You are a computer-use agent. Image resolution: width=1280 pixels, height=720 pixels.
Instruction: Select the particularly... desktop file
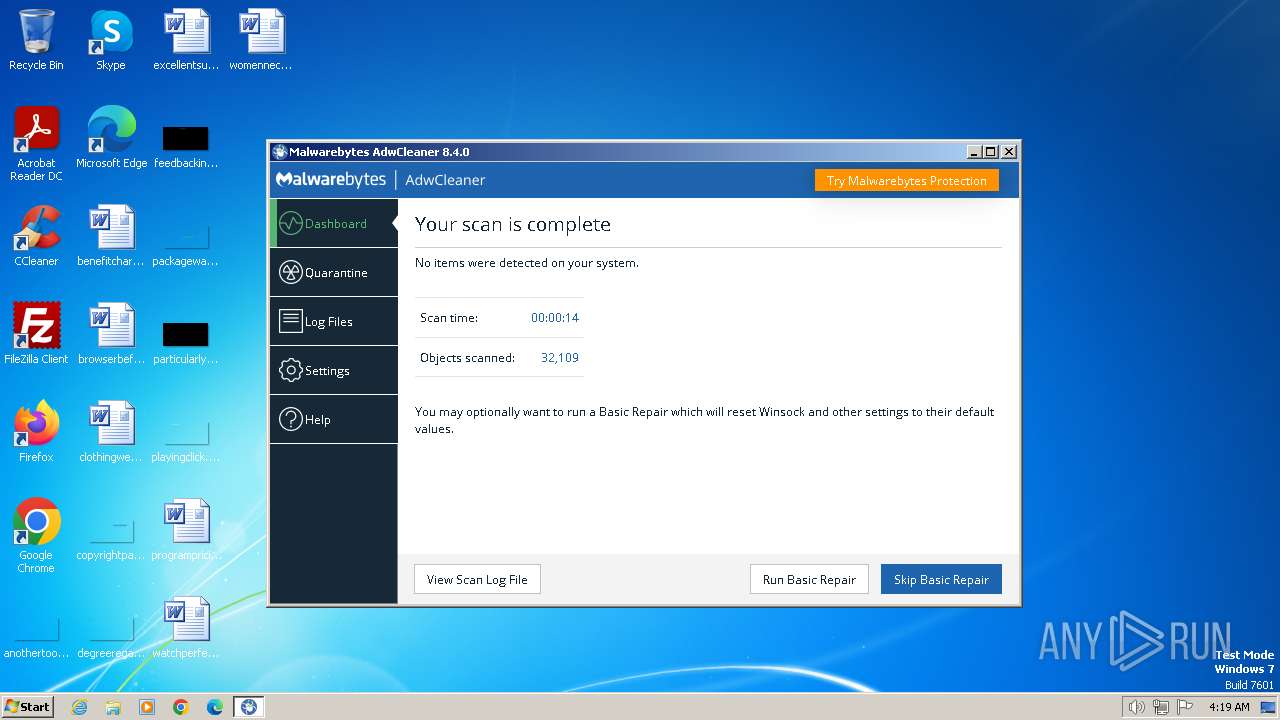(x=186, y=341)
